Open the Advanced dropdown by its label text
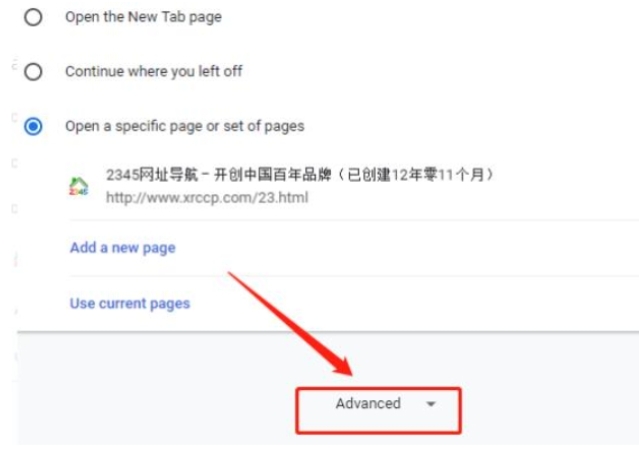The height and width of the screenshot is (472, 639). click(368, 404)
